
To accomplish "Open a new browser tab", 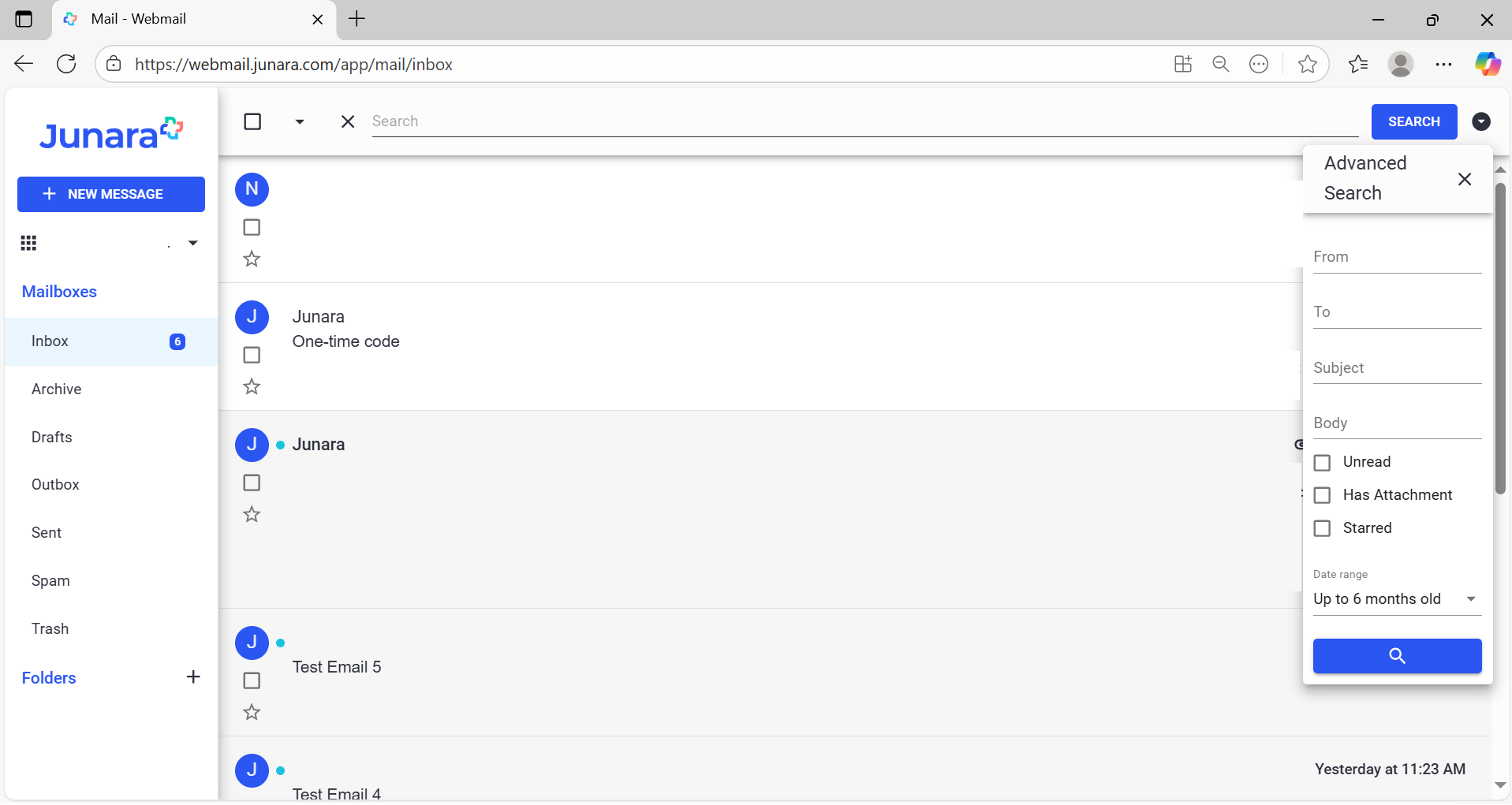I will pos(357,19).
